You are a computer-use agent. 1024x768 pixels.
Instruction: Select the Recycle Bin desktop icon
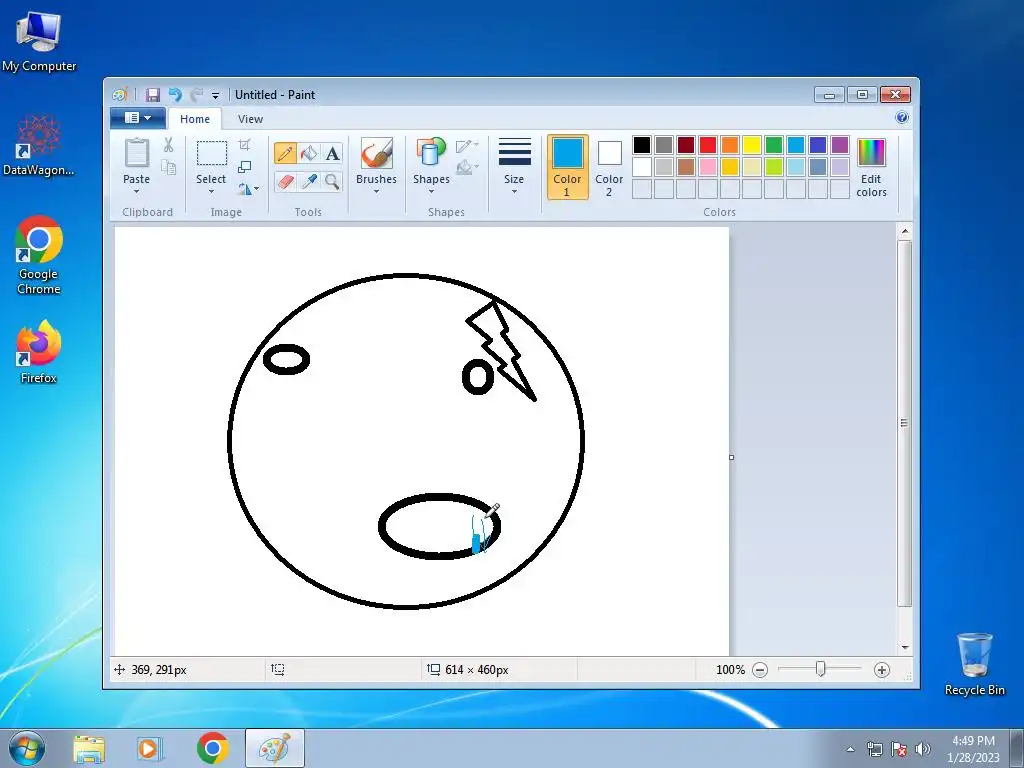click(x=974, y=664)
